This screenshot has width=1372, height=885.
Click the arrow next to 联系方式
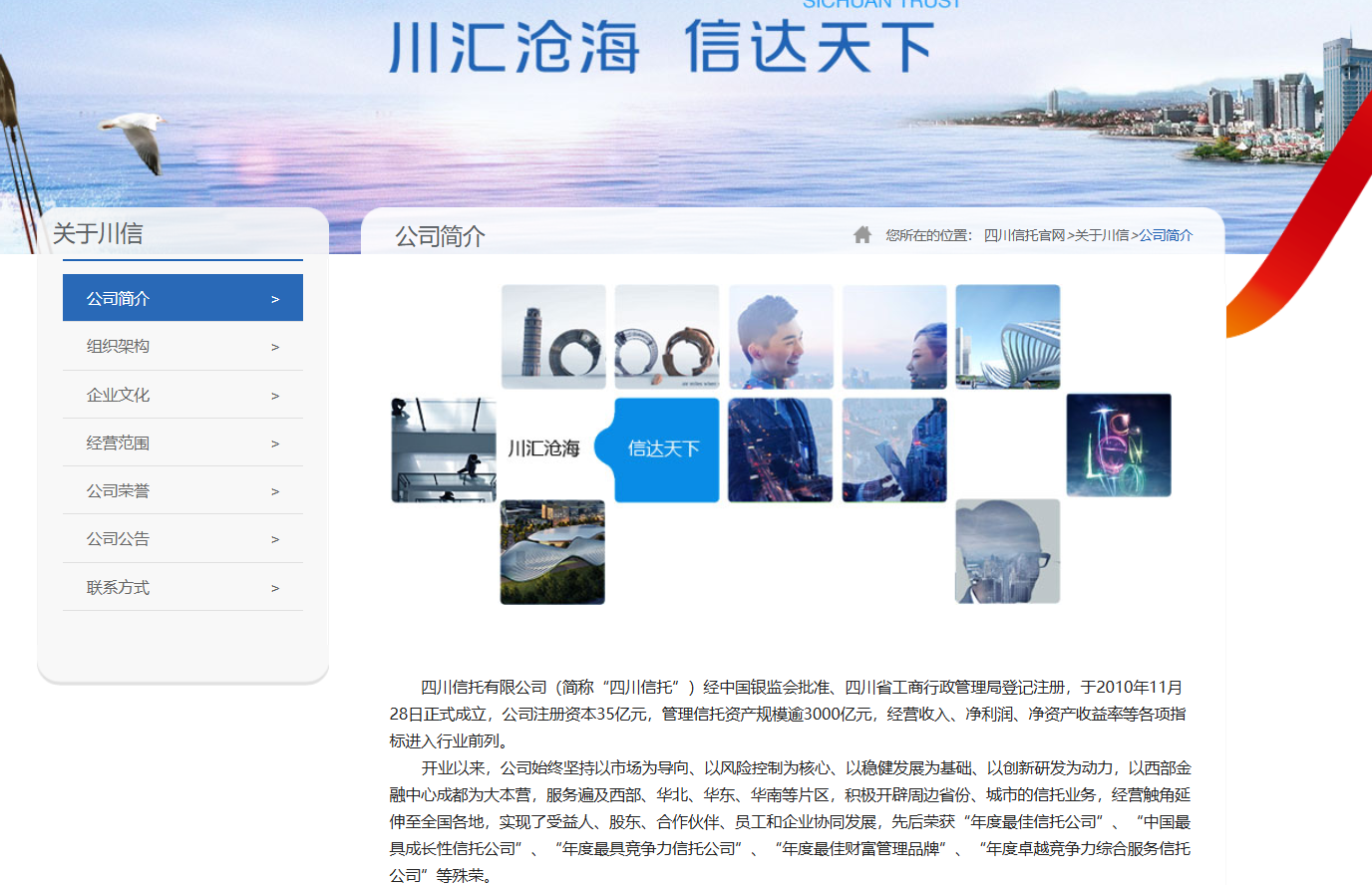click(x=275, y=588)
